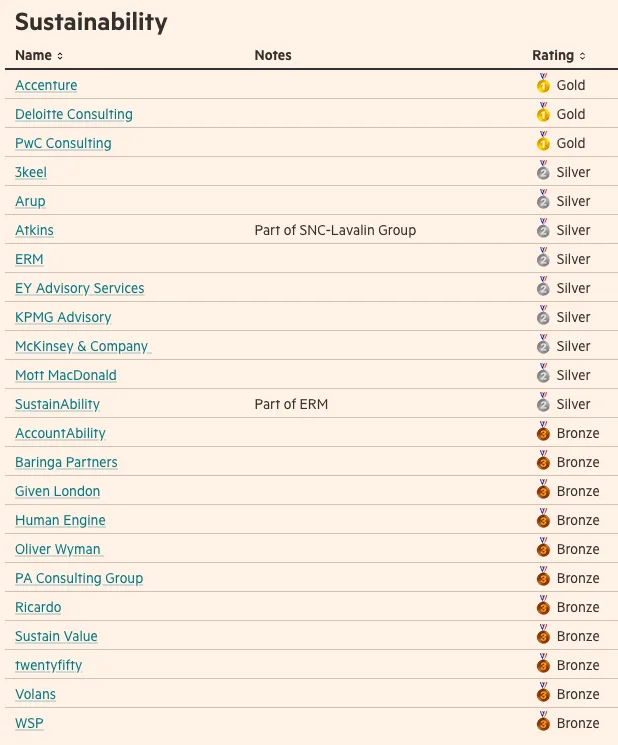This screenshot has height=745, width=618.
Task: Click the silver medal icon for KPMG Advisory
Action: (x=543, y=315)
